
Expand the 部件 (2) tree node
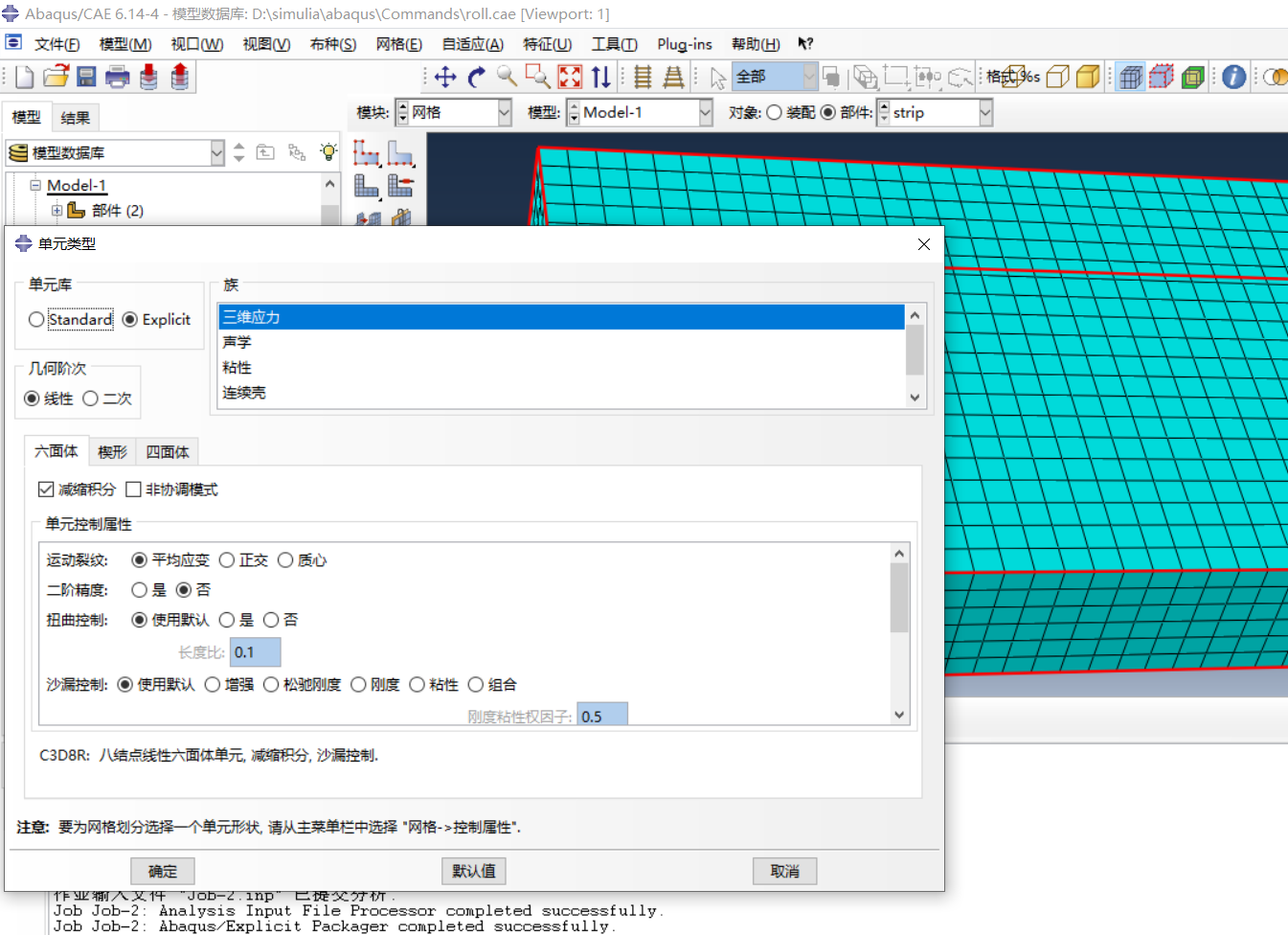56,211
